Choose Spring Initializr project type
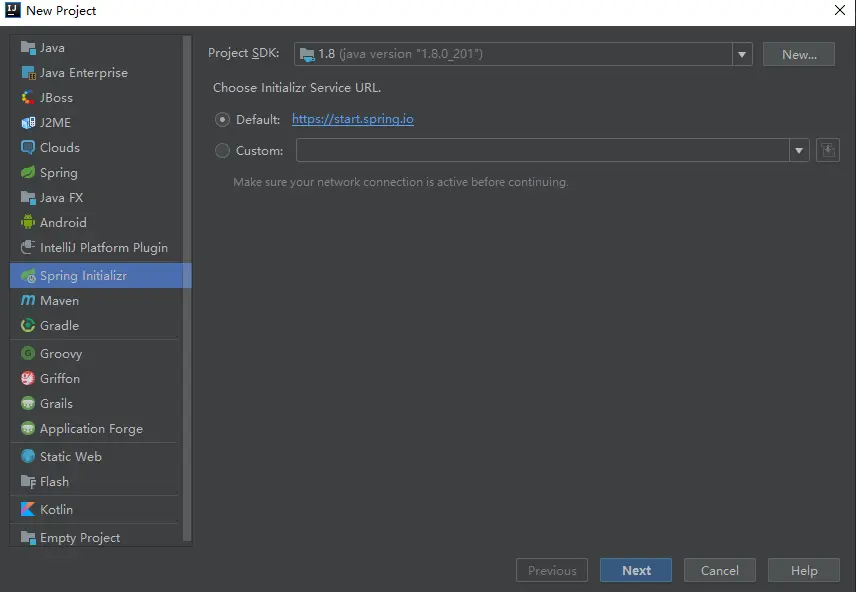This screenshot has height=592, width=856. (100, 276)
